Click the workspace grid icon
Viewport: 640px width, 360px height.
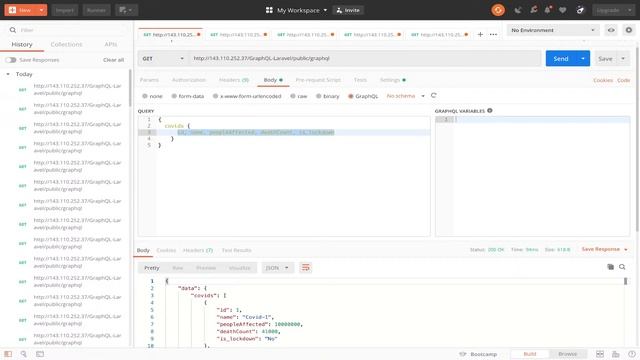point(269,10)
